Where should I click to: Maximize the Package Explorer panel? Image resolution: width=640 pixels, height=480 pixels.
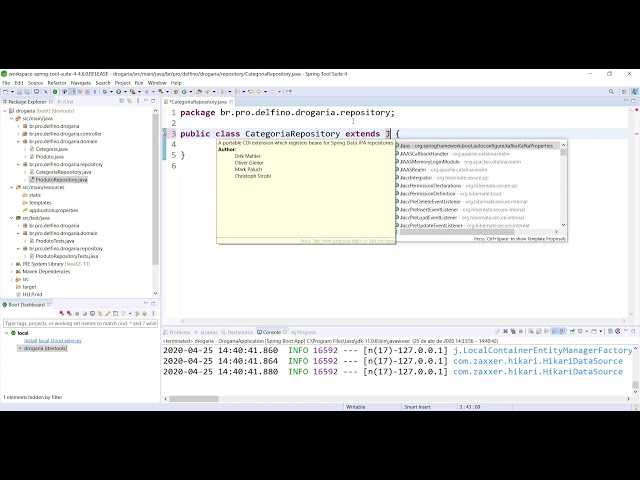[x=153, y=101]
